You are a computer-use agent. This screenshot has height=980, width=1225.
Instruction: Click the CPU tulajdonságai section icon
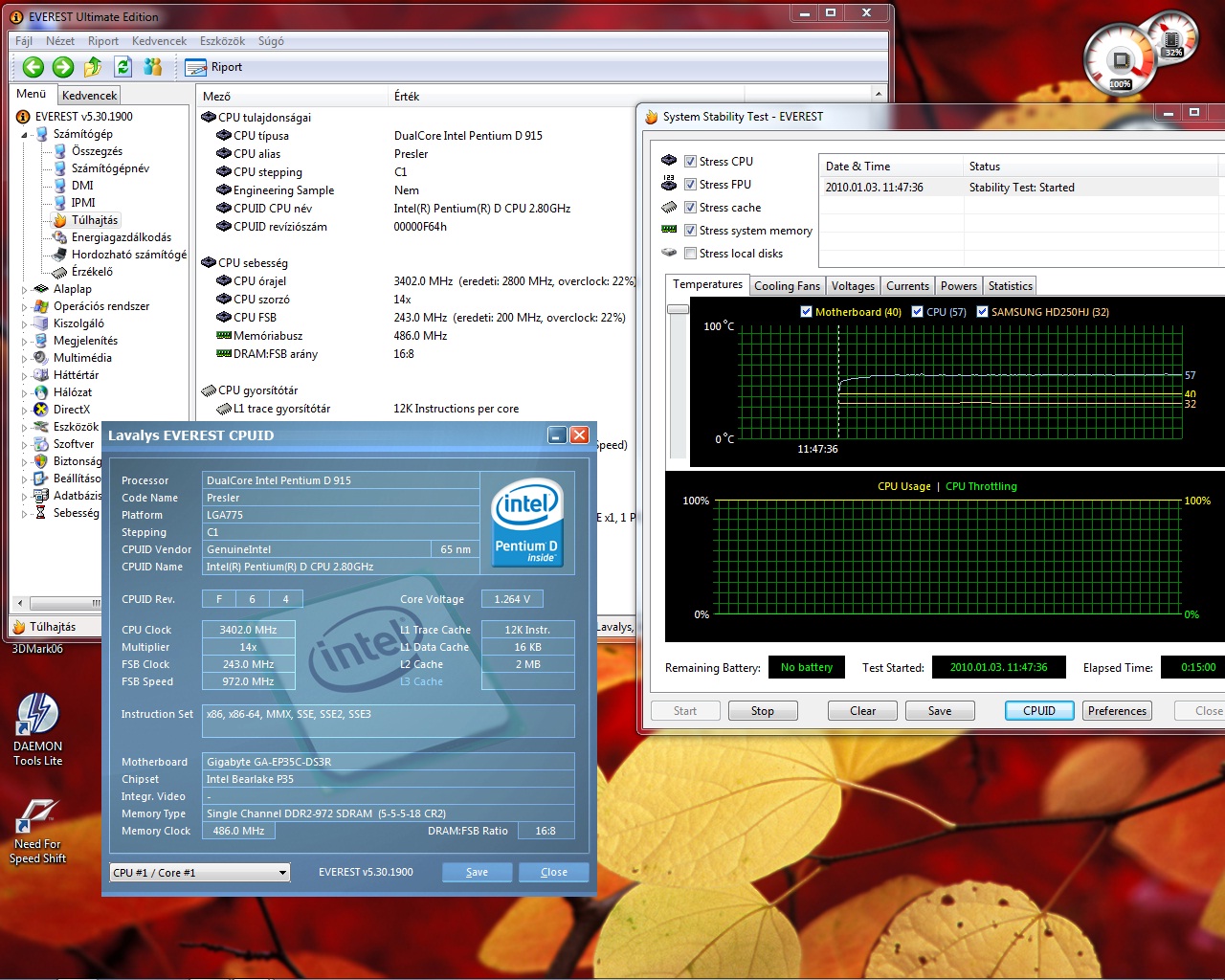point(208,118)
